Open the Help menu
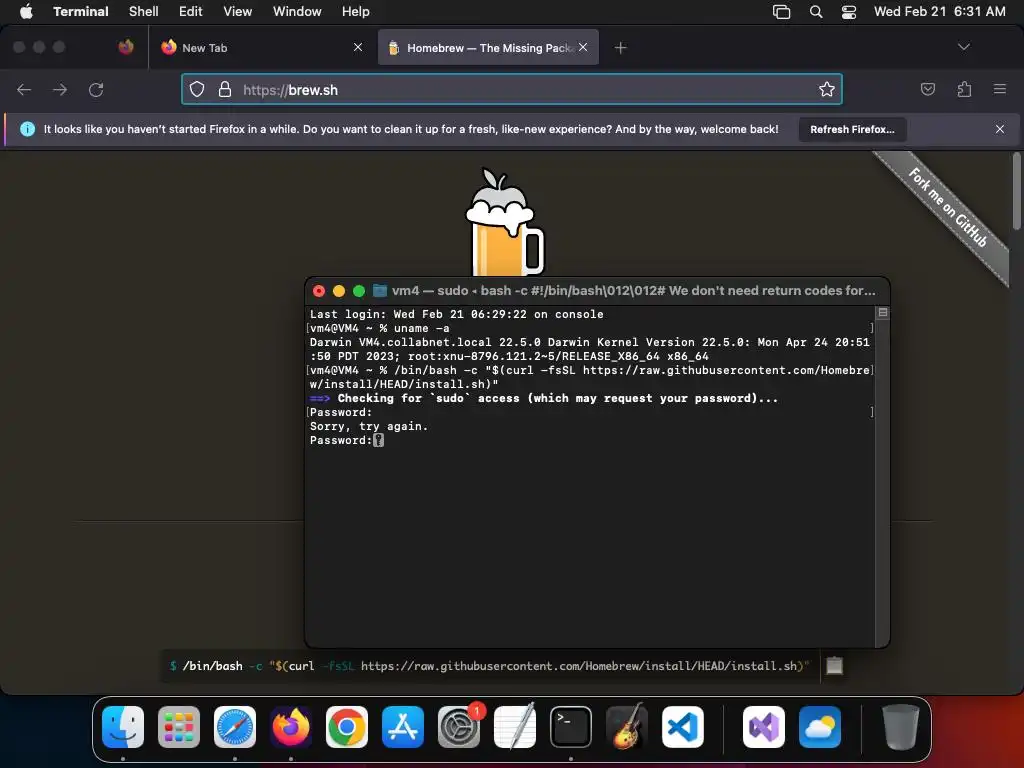1024x768 pixels. pos(355,11)
